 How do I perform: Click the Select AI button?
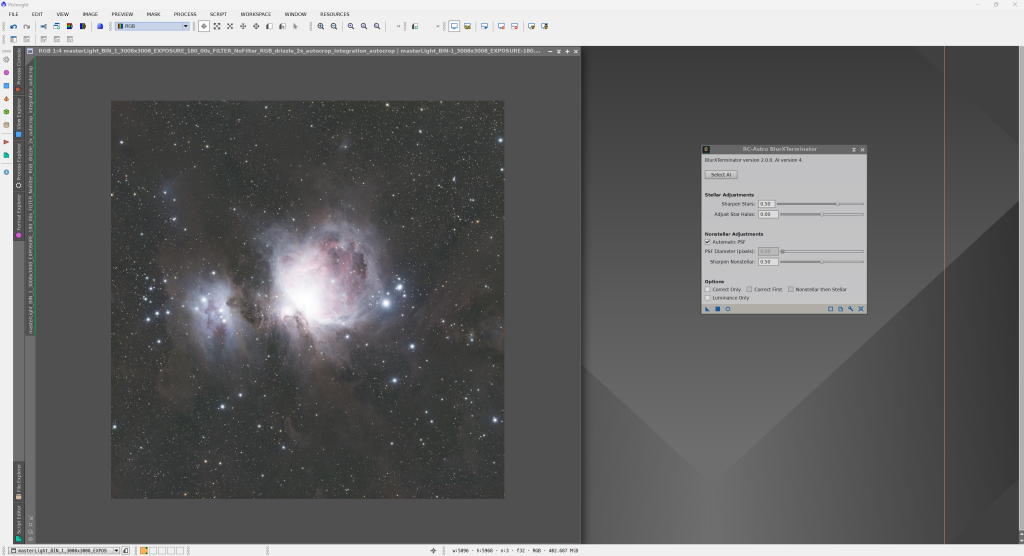720,174
